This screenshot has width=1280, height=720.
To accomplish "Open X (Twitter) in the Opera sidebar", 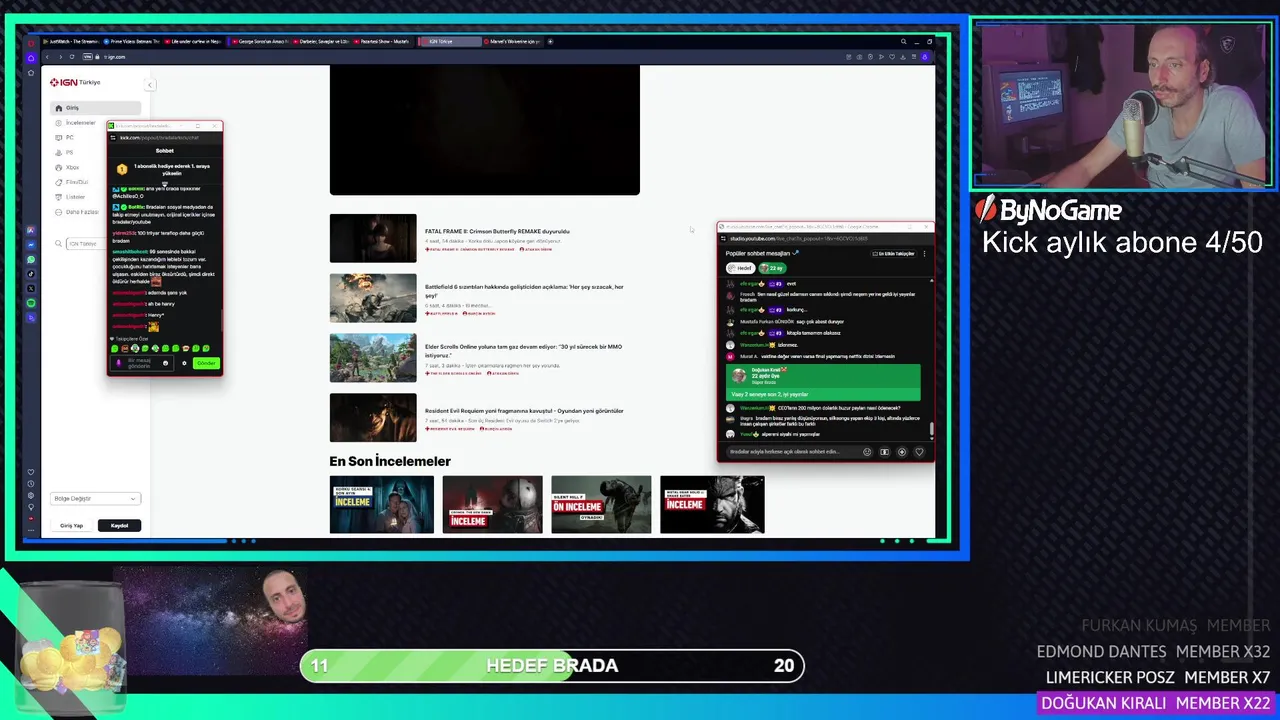I will (31, 288).
